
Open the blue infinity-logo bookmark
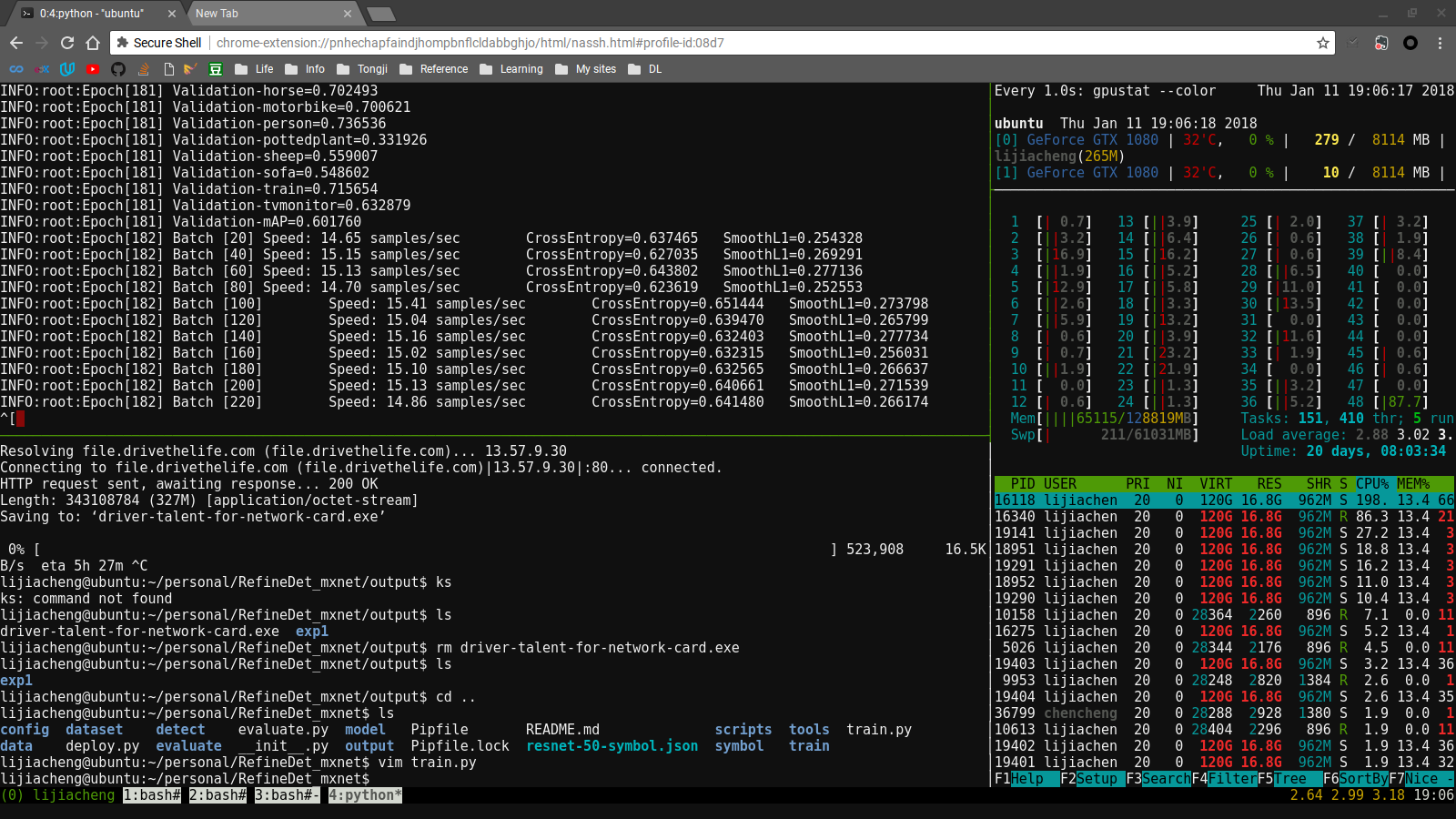(x=16, y=69)
